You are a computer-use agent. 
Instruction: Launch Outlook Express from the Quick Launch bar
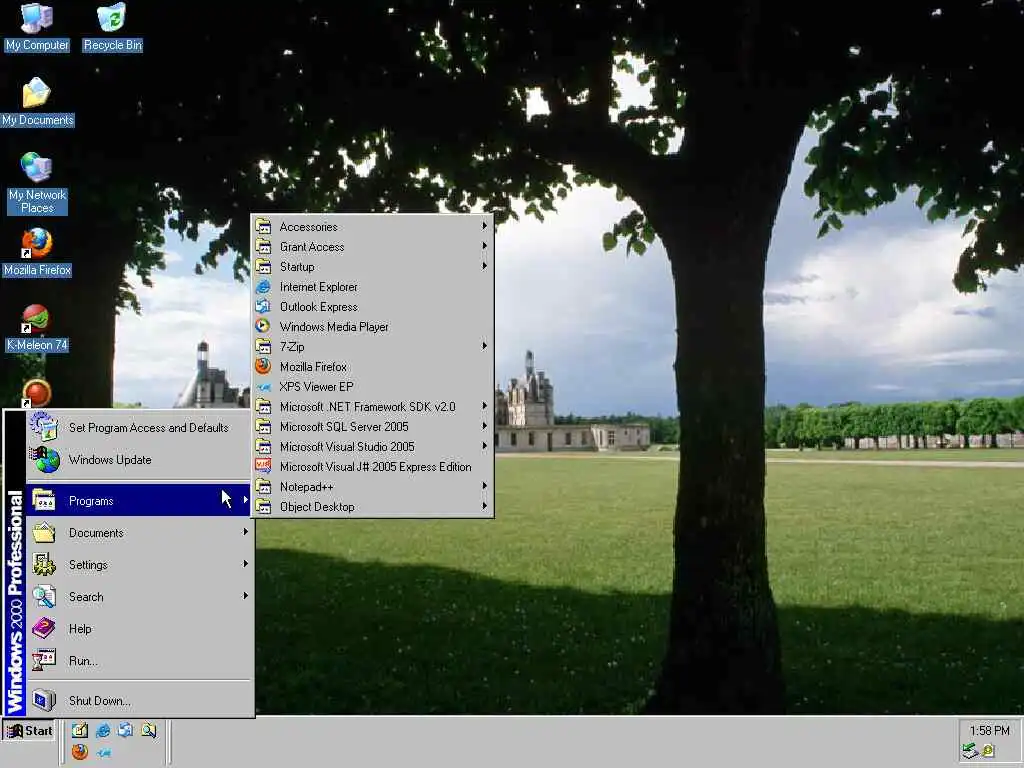click(125, 730)
